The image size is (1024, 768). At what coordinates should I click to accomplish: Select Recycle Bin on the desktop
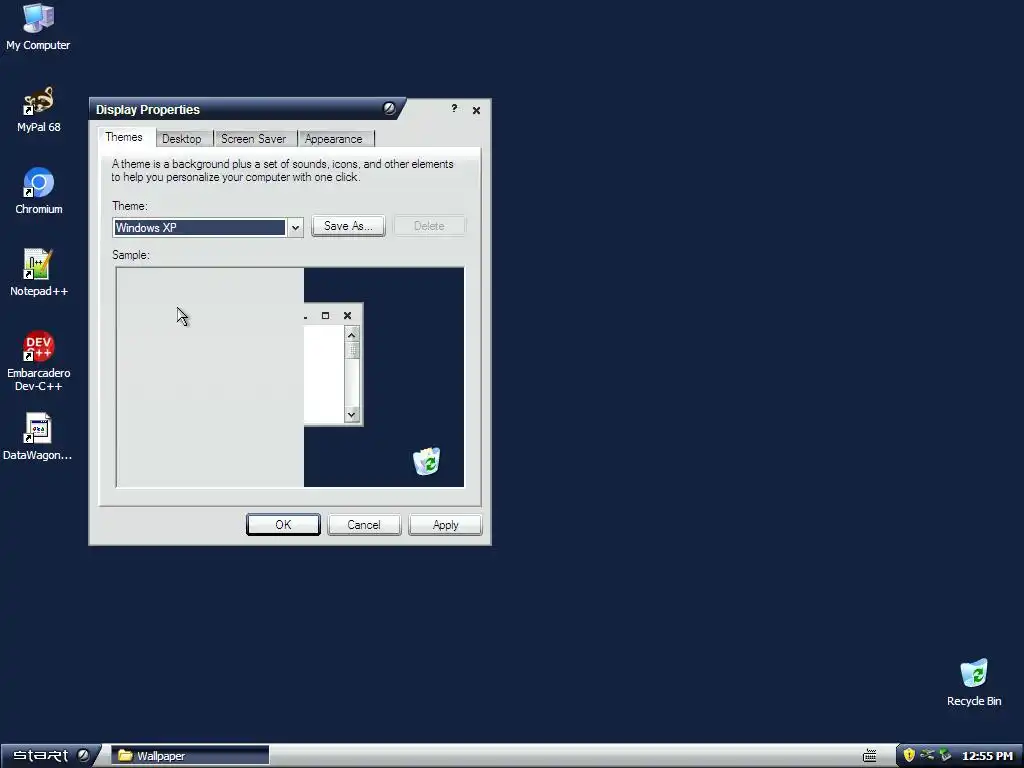point(974,682)
